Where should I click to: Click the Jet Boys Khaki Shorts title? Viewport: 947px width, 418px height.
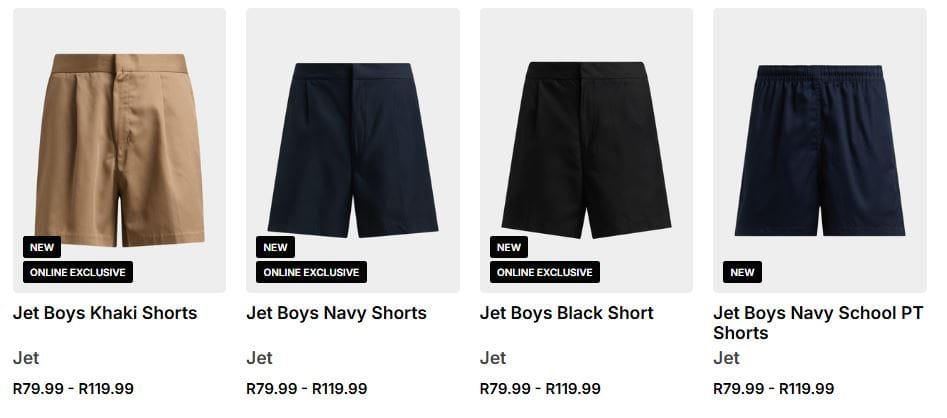click(105, 313)
